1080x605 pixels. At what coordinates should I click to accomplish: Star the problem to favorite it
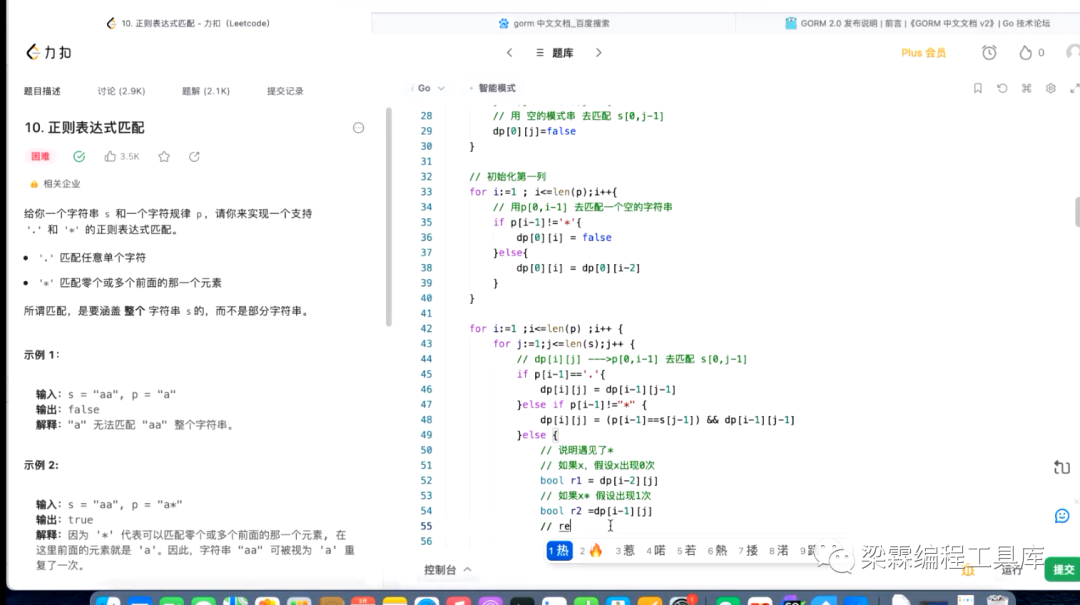[x=165, y=156]
